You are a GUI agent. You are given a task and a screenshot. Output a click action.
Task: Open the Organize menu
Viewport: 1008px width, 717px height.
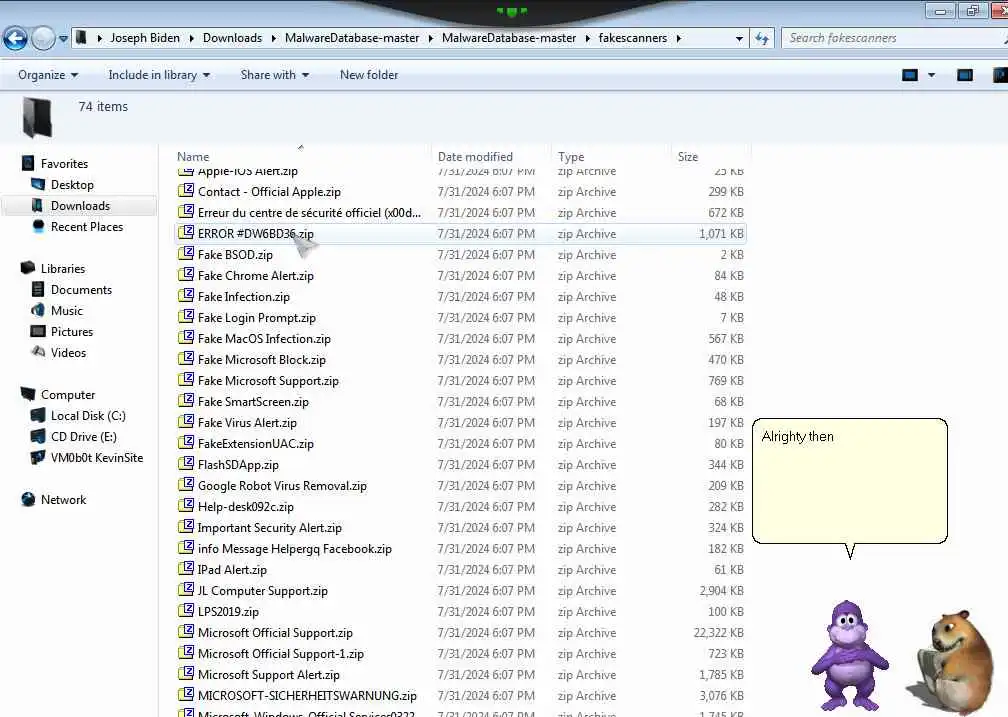coord(48,75)
